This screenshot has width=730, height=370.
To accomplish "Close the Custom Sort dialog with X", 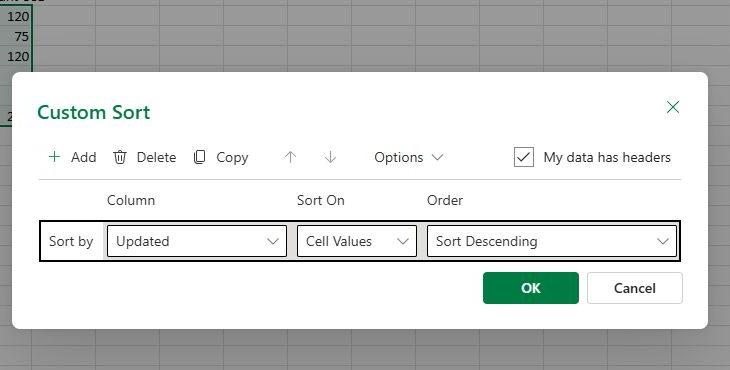I will click(x=673, y=107).
